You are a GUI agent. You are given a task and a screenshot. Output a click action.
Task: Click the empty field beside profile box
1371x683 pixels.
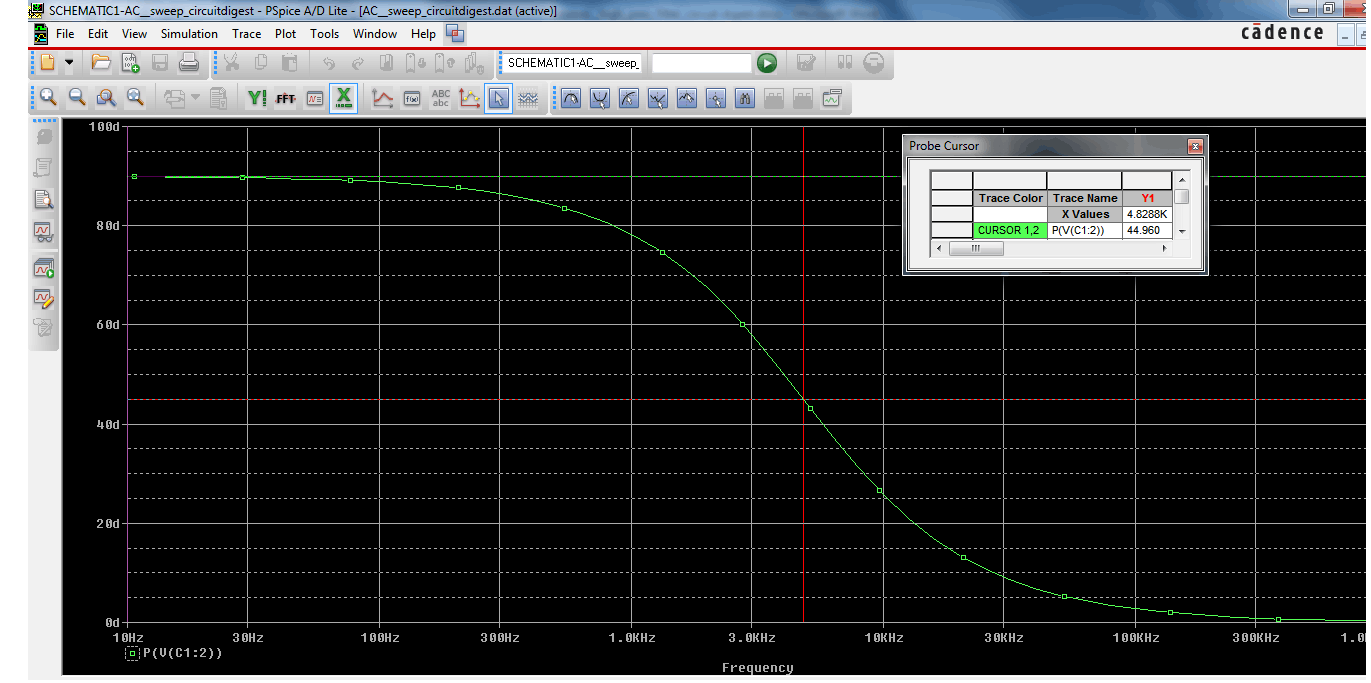[x=701, y=63]
